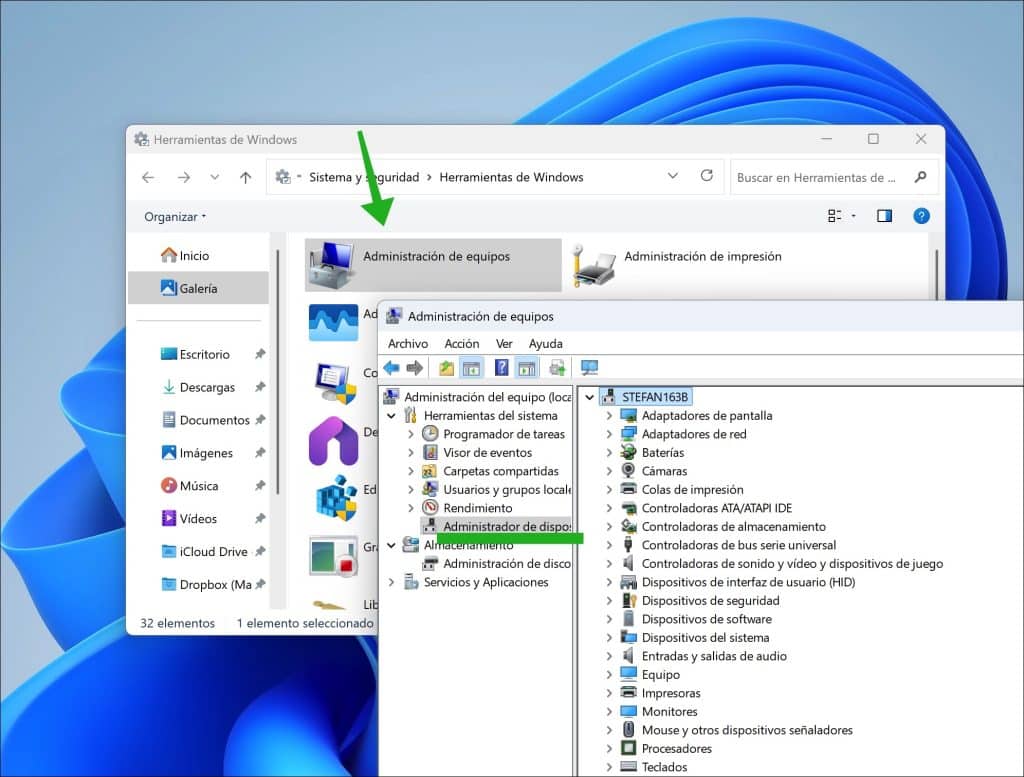Viewport: 1024px width, 777px height.
Task: Select Administrador de dispositivos in tree
Action: pyautogui.click(x=496, y=526)
